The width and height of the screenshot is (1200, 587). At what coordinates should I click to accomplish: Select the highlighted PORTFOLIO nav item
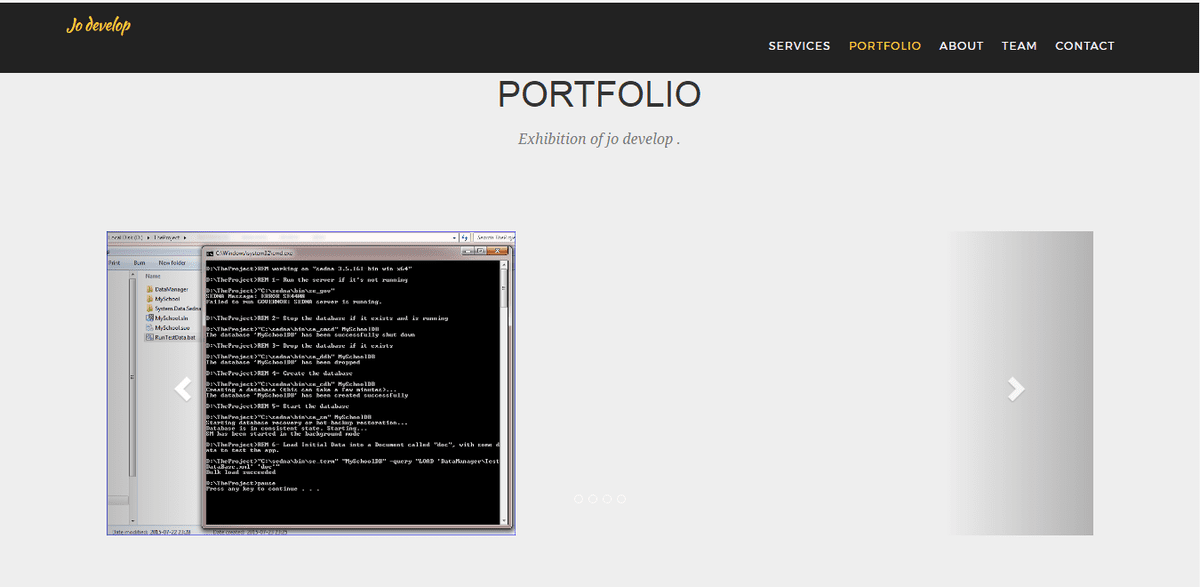pyautogui.click(x=885, y=46)
